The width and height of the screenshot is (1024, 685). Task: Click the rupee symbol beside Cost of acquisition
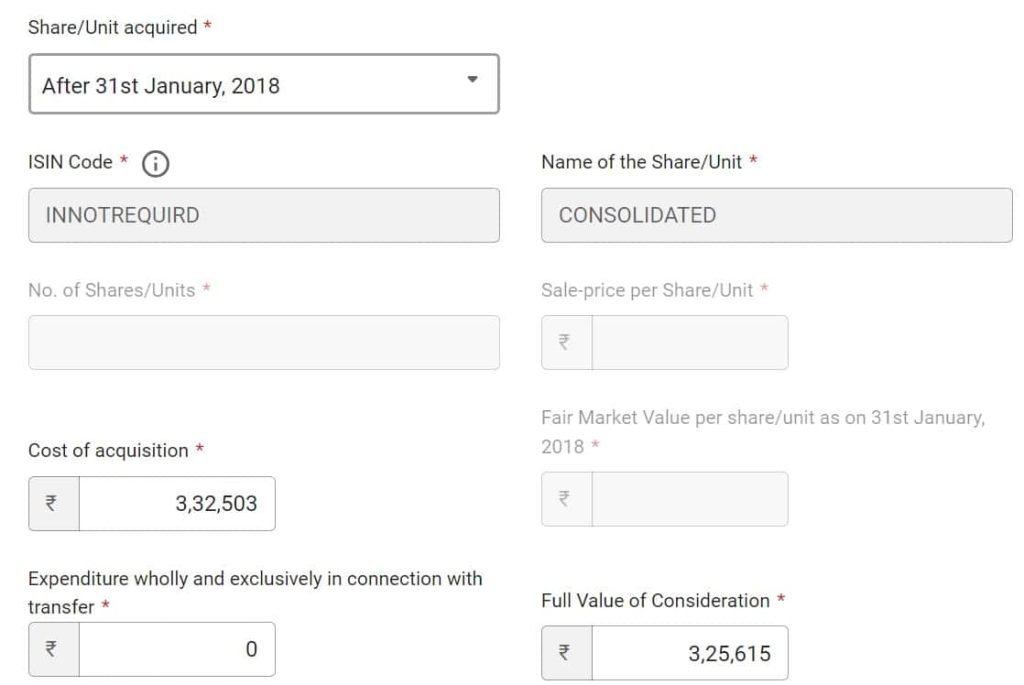[x=52, y=503]
